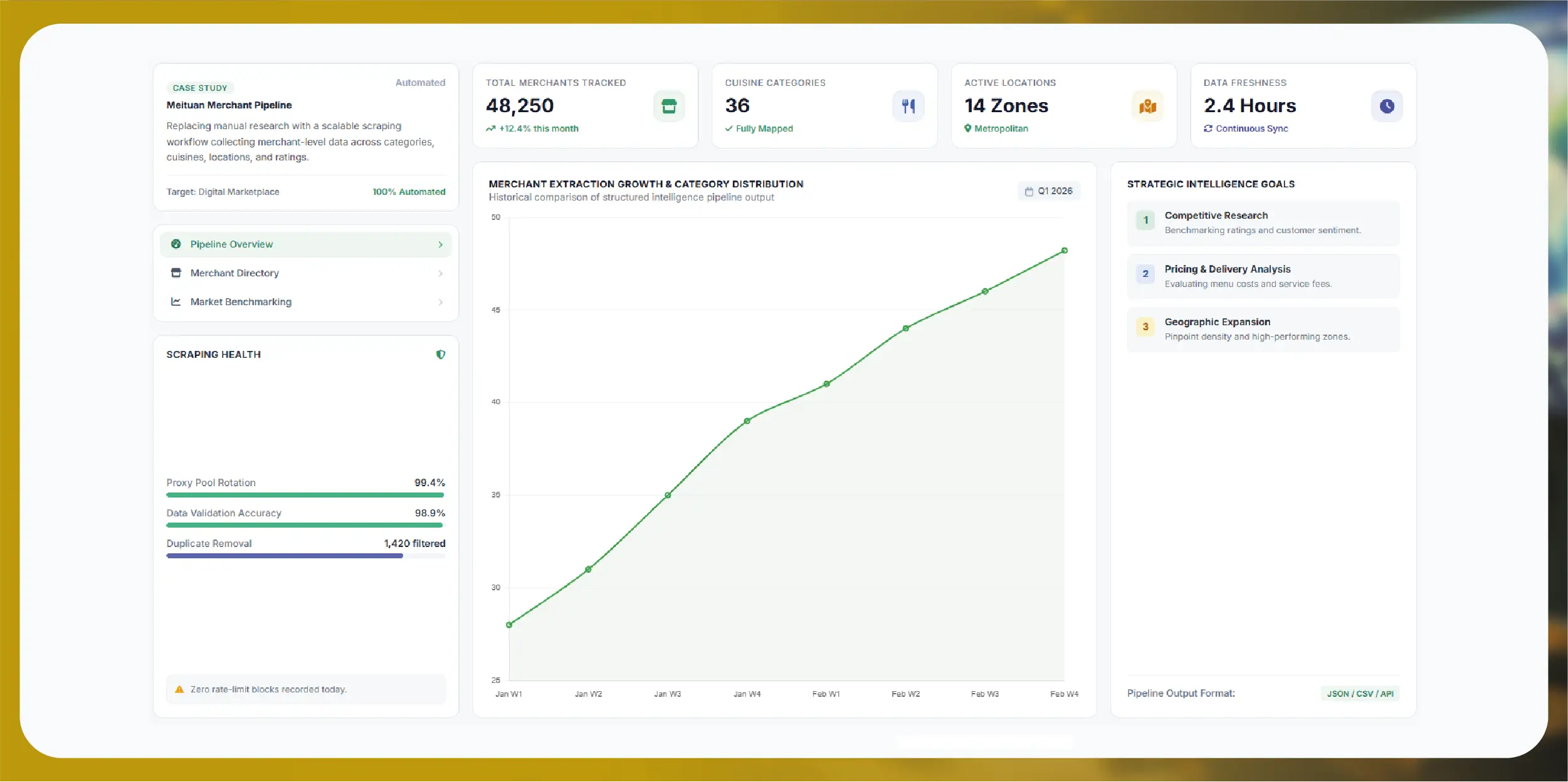Click the Jan W1 data point on chart
This screenshot has height=782, width=1568.
coord(509,625)
